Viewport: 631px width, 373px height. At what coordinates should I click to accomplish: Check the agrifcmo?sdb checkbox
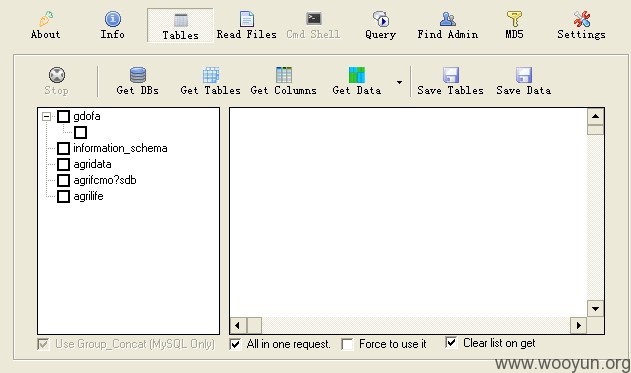[63, 180]
